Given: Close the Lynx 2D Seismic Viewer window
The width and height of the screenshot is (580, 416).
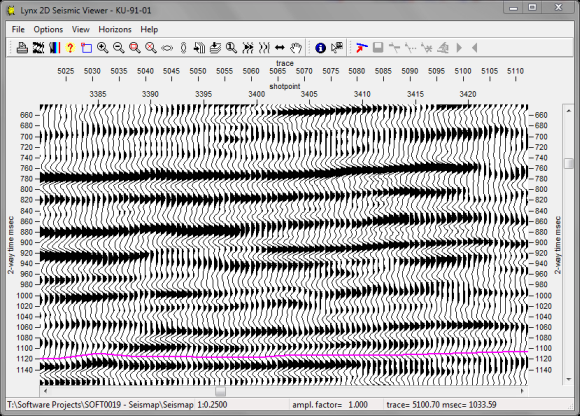Looking at the screenshot, I should coord(559,8).
